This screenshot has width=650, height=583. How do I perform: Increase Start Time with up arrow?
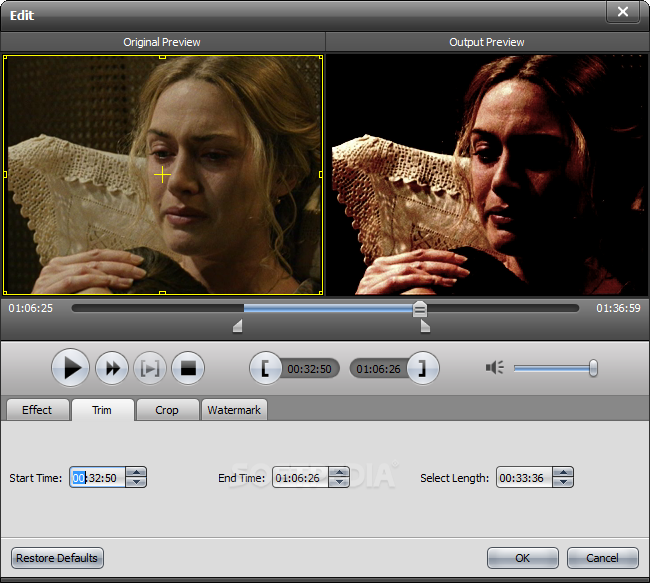(136, 473)
